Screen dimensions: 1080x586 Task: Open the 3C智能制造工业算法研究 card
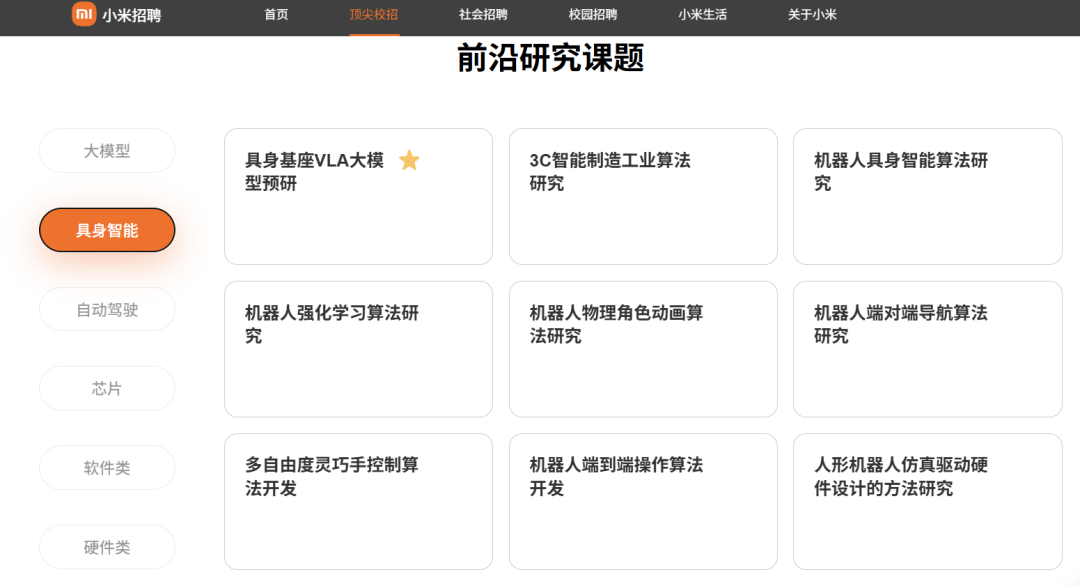[x=643, y=196]
